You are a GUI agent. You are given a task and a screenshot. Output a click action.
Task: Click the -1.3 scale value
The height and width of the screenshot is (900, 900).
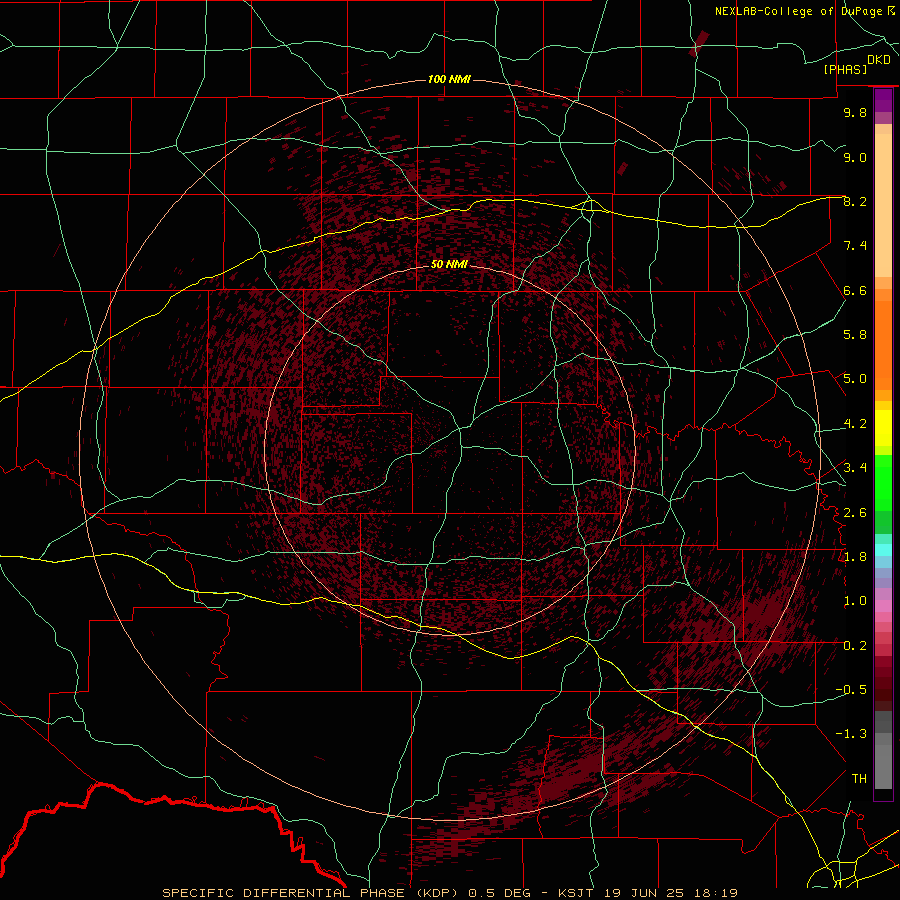tap(851, 734)
